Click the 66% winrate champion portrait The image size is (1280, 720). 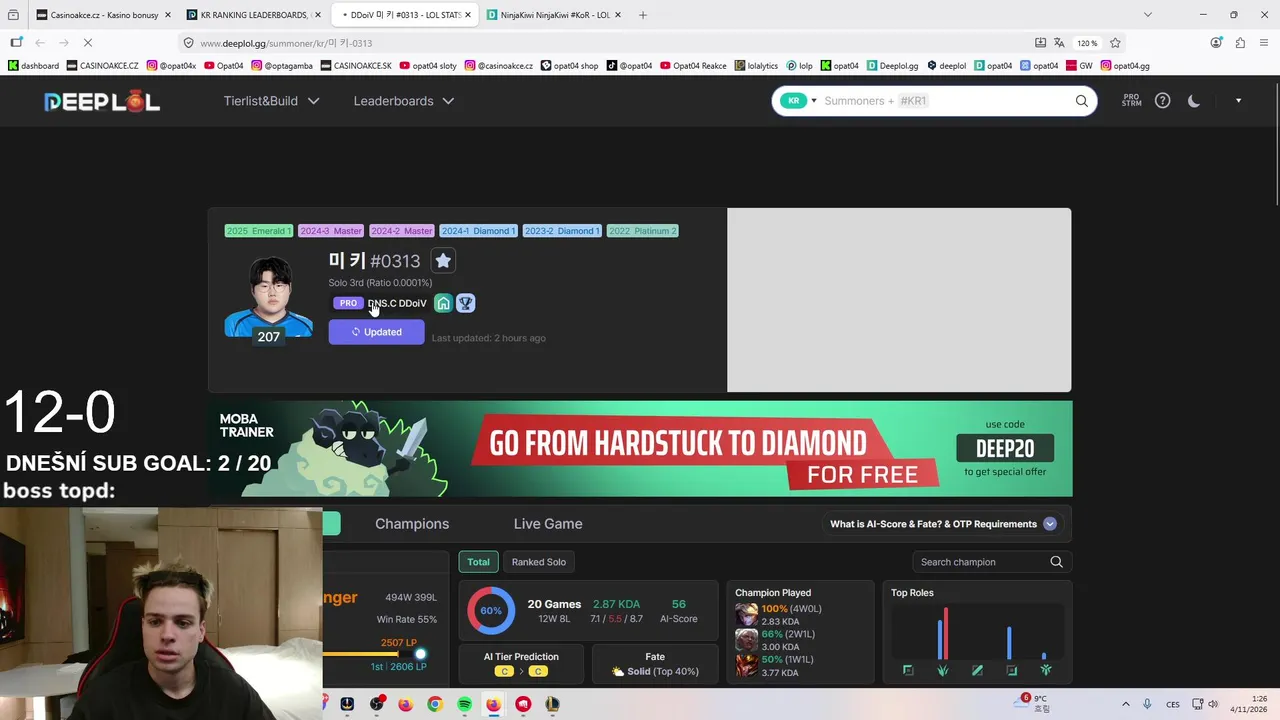pyautogui.click(x=746, y=640)
